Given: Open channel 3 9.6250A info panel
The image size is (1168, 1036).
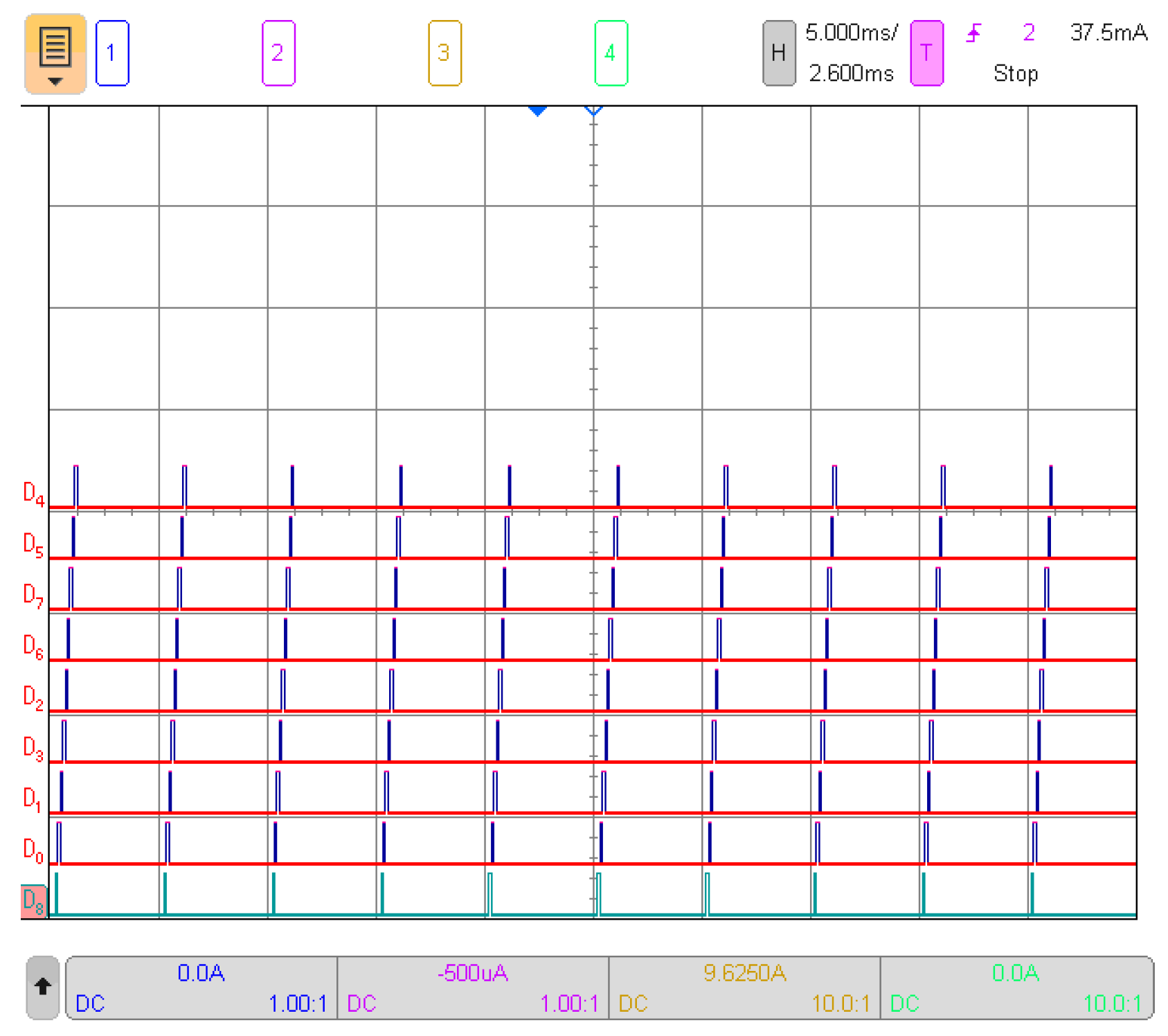Looking at the screenshot, I should click(744, 988).
